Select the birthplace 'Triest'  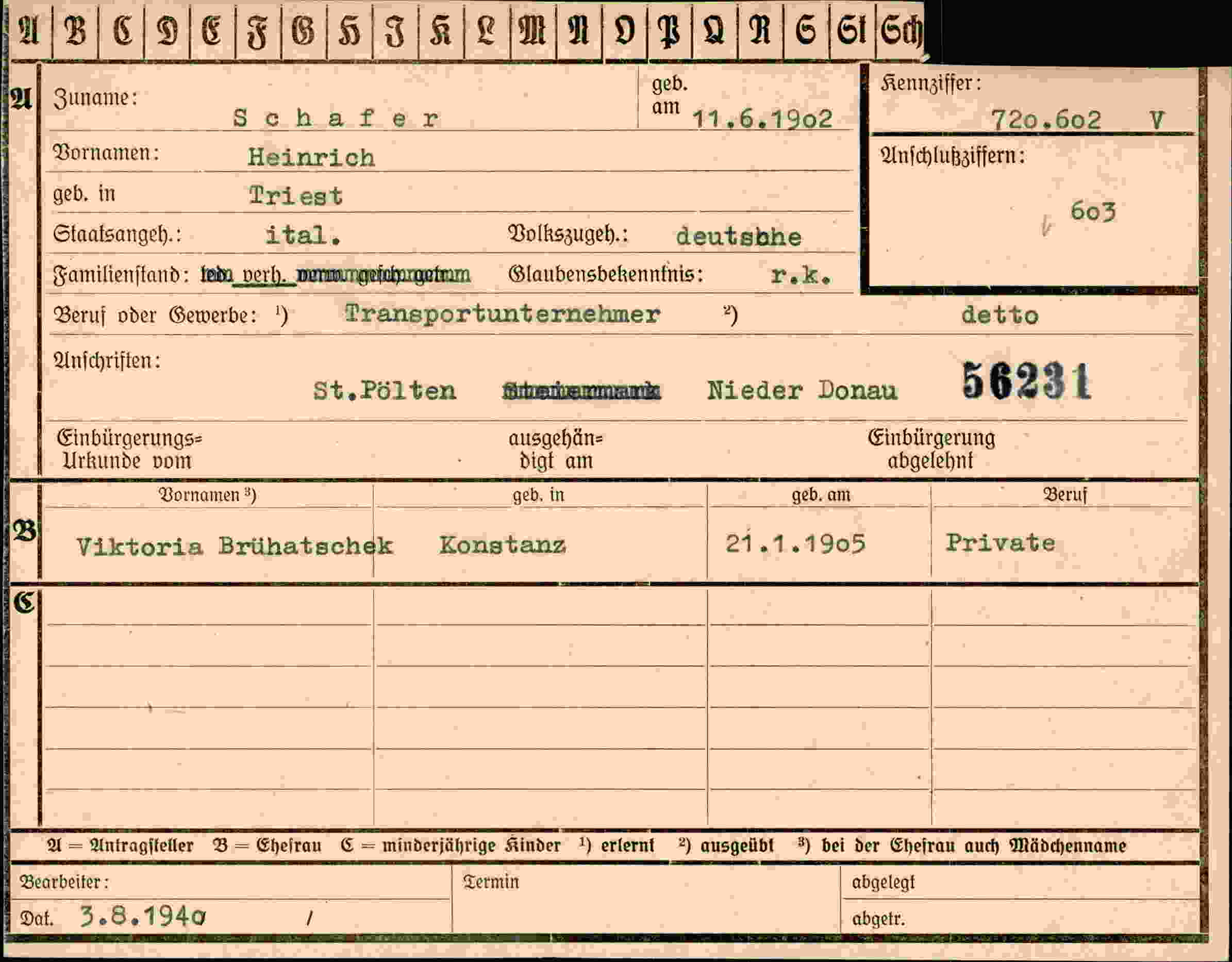click(296, 196)
